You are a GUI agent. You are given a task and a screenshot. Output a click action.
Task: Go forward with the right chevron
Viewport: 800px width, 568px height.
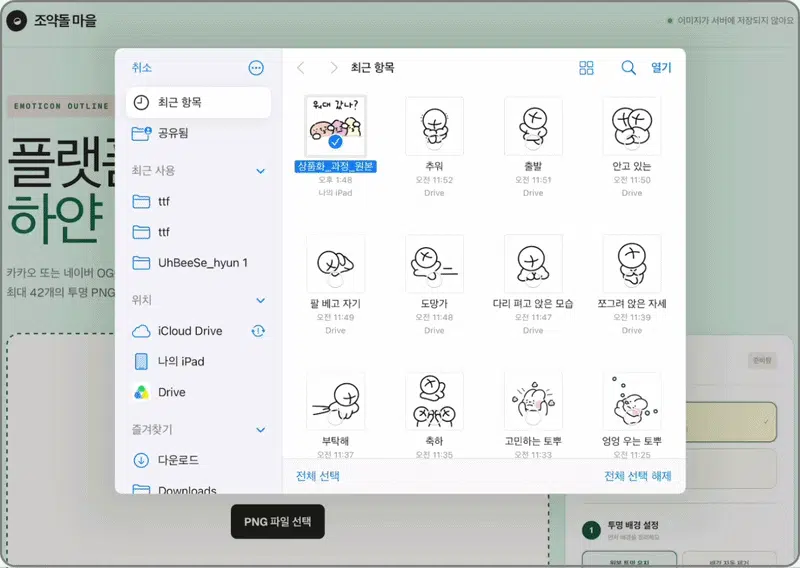(x=333, y=68)
